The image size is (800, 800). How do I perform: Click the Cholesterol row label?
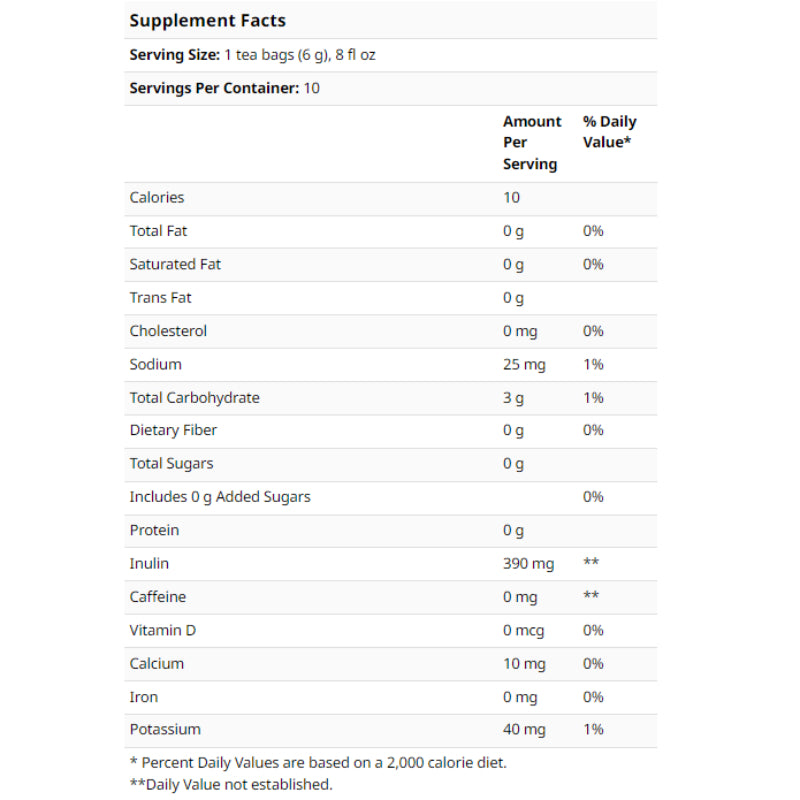point(168,331)
